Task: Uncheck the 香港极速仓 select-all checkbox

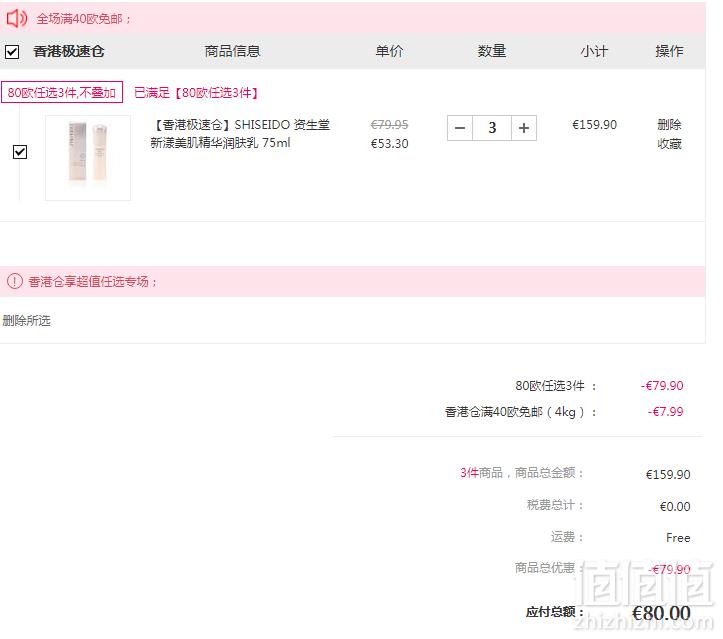Action: (12, 52)
